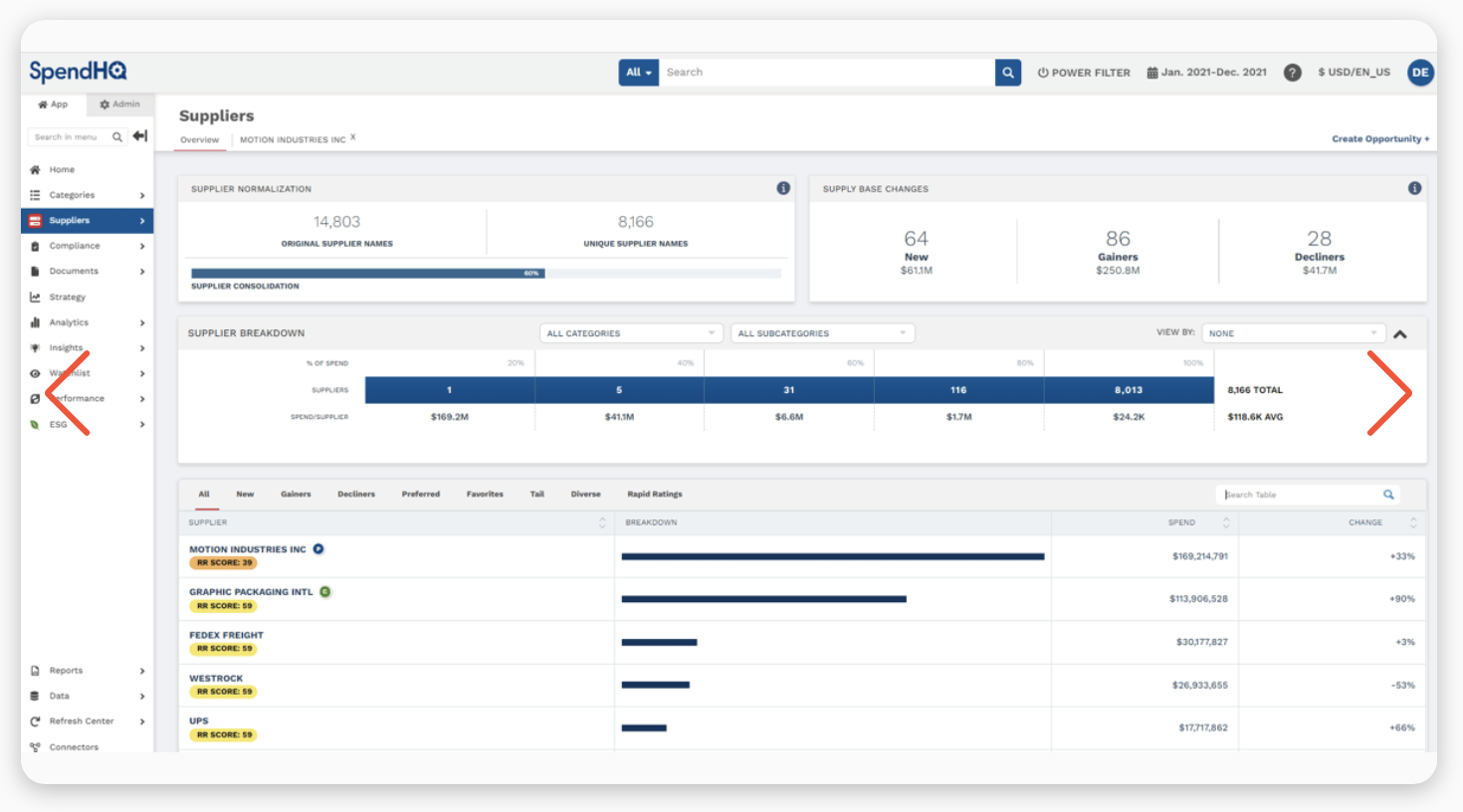
Task: Click the Data database icon
Action: pyautogui.click(x=35, y=697)
